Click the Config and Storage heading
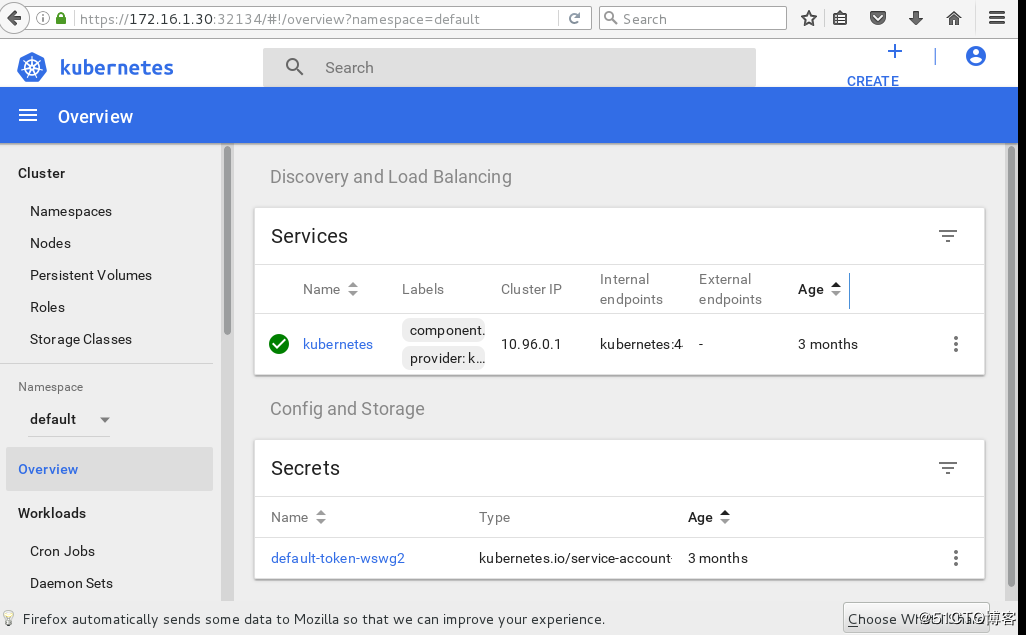Image resolution: width=1026 pixels, height=635 pixels. click(x=347, y=408)
